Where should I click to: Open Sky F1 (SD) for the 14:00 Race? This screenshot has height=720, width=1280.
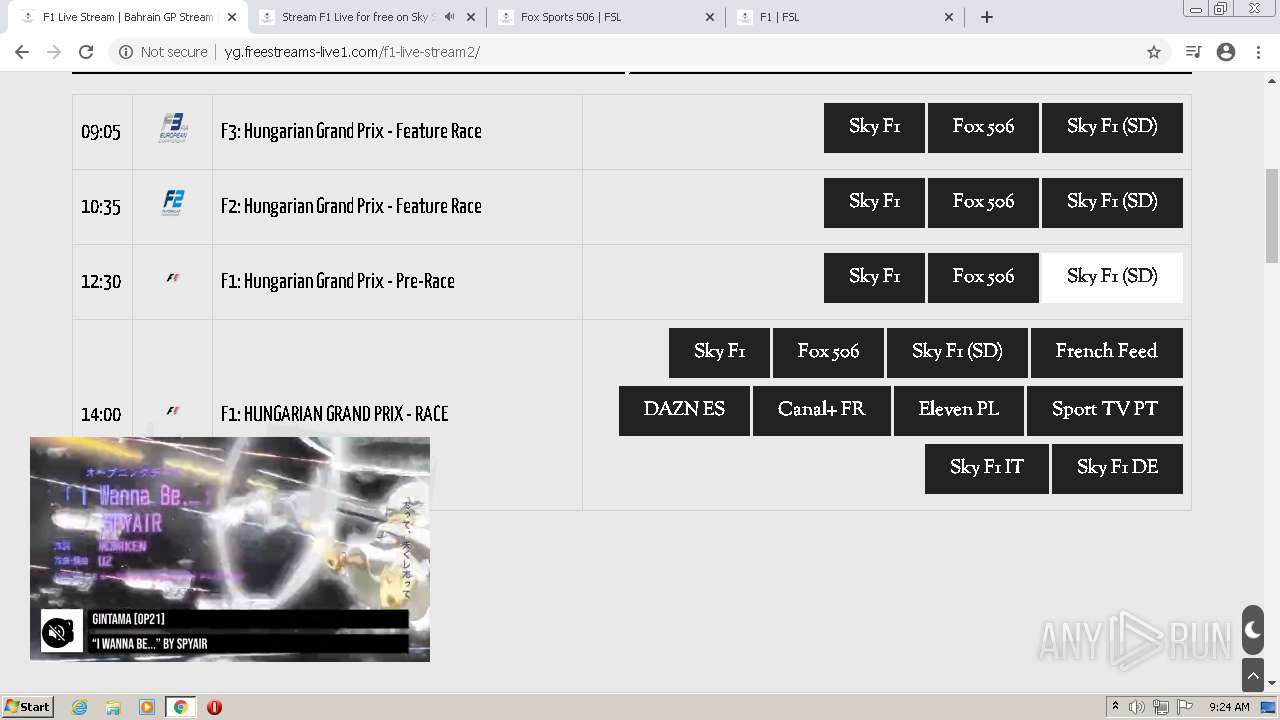[x=957, y=352]
